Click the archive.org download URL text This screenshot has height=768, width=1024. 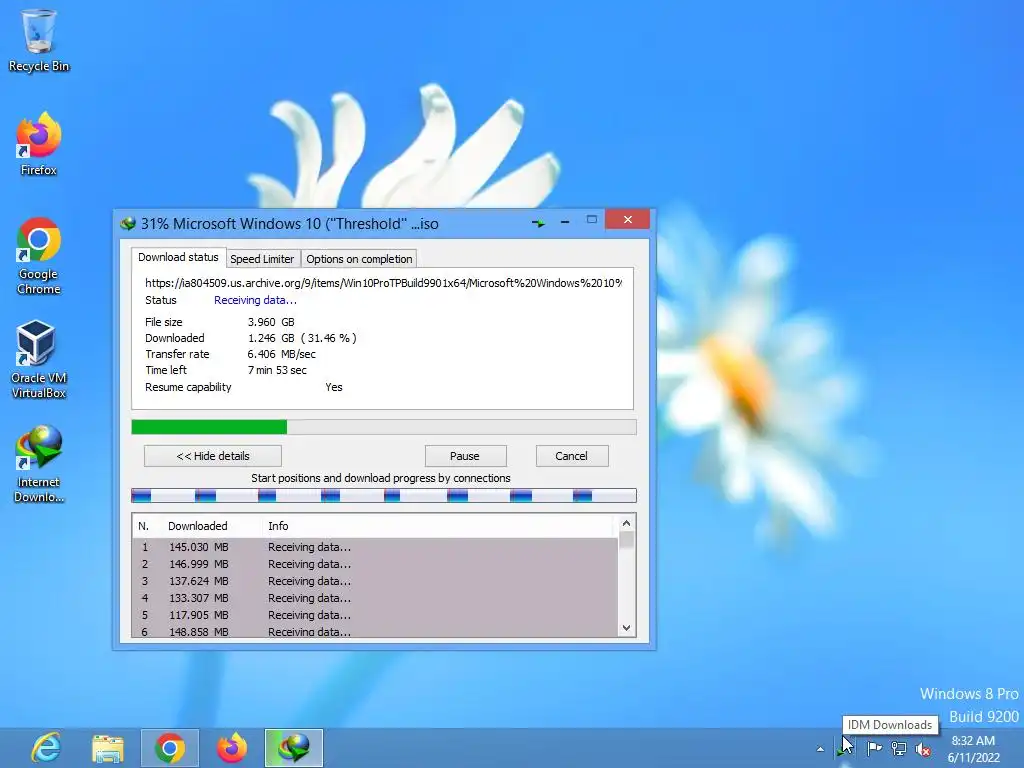tap(383, 283)
